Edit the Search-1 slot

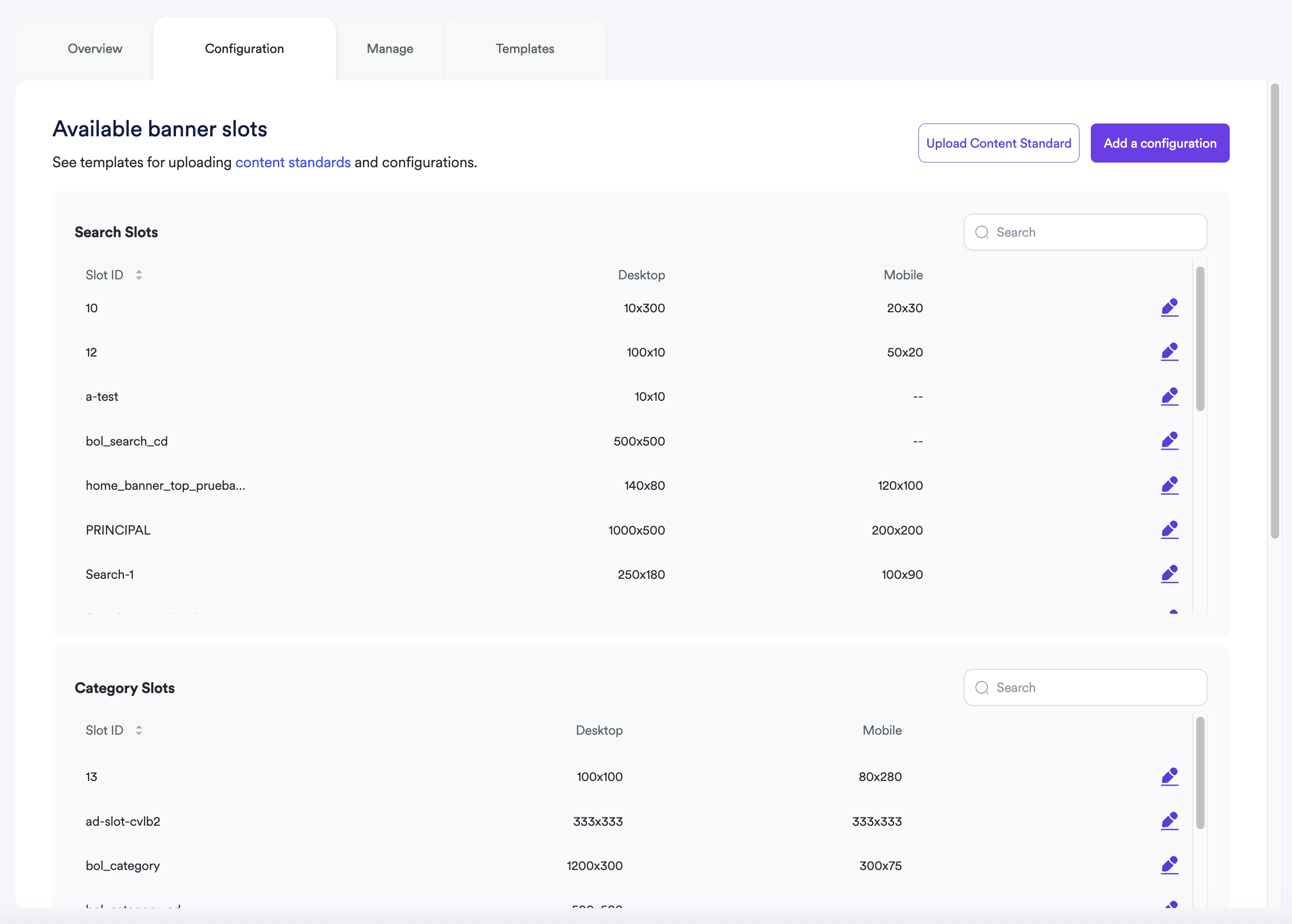(1170, 574)
